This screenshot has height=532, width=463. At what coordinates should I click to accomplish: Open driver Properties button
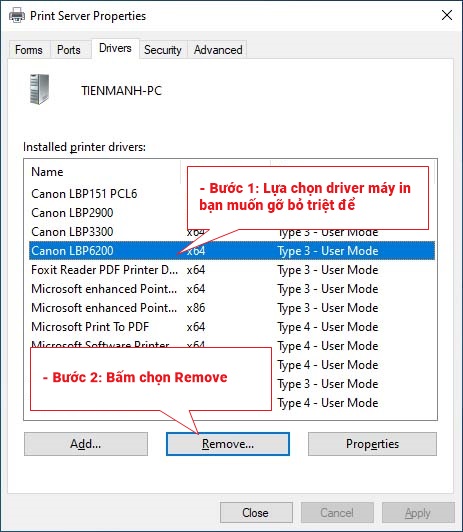[372, 444]
